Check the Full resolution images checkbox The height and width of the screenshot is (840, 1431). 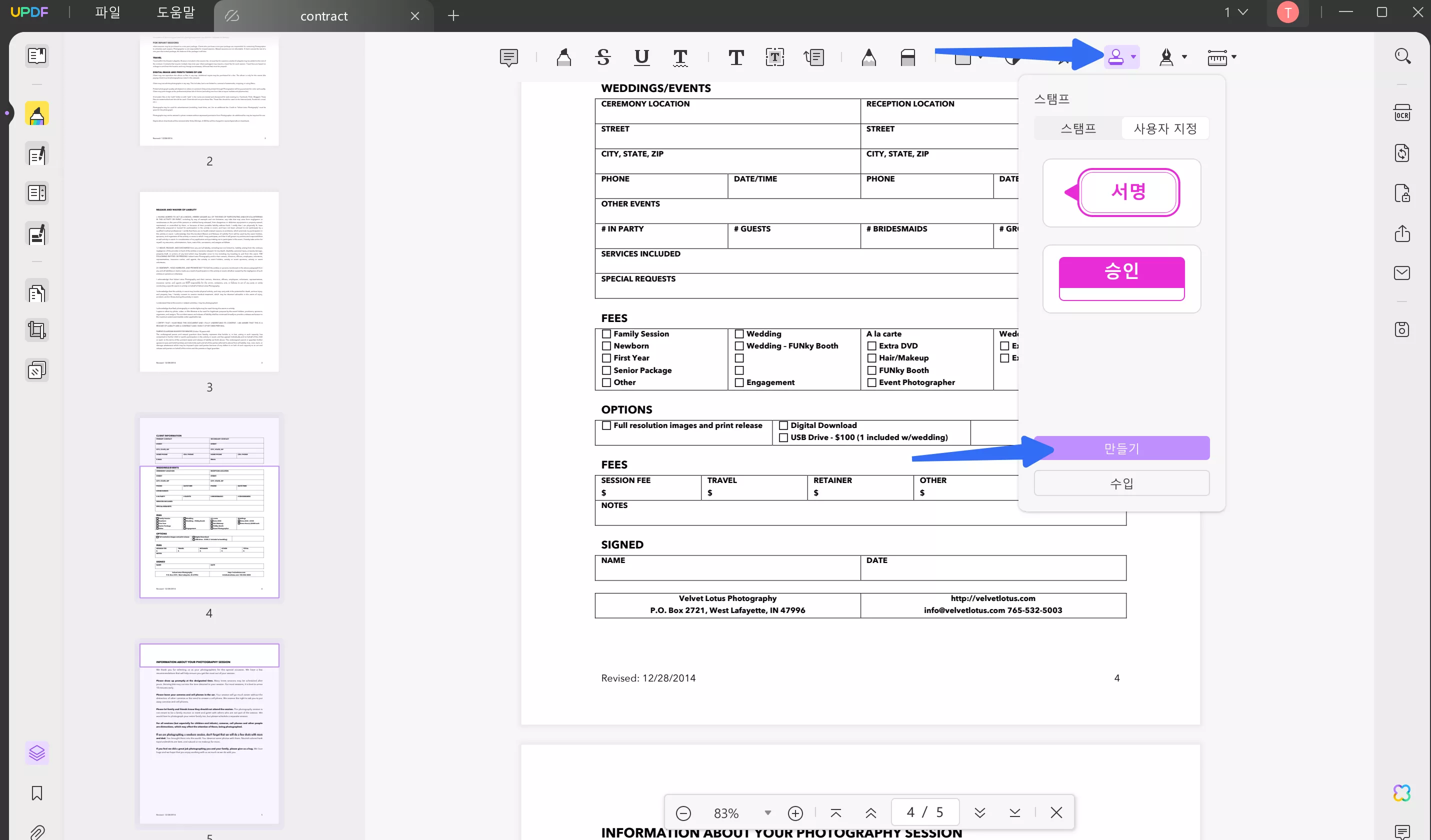(606, 425)
